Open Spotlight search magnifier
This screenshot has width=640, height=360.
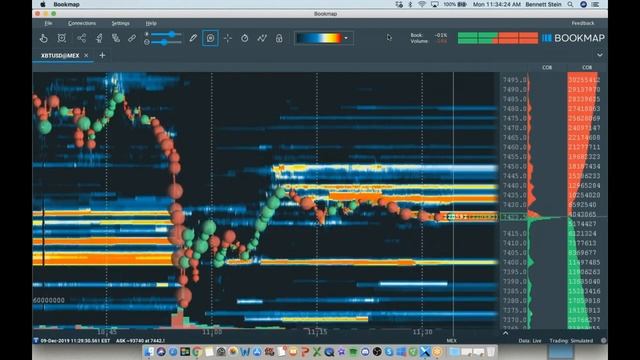570,4
